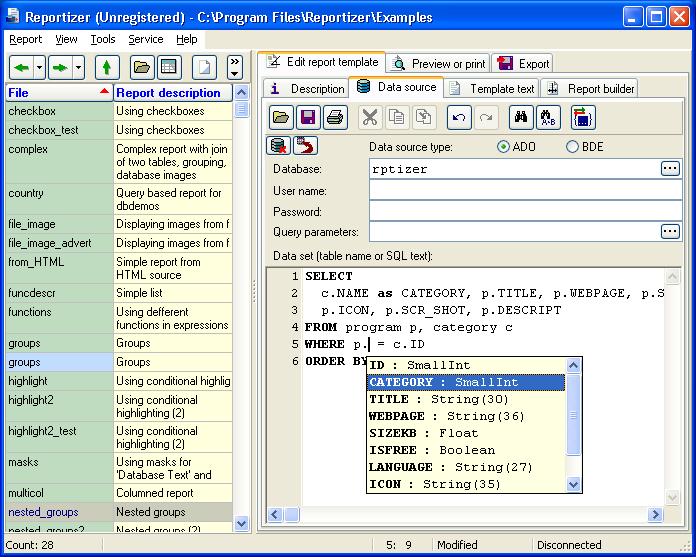This screenshot has height=557, width=696.
Task: Click the Query parameters ellipsis button
Action: click(x=670, y=232)
